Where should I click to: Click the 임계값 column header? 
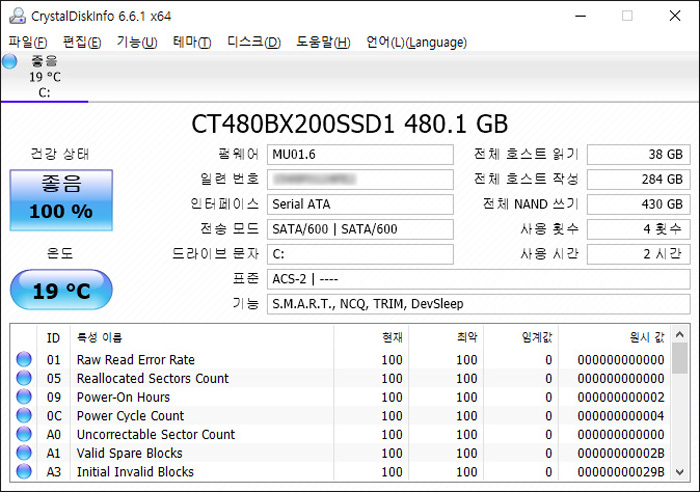(521, 338)
